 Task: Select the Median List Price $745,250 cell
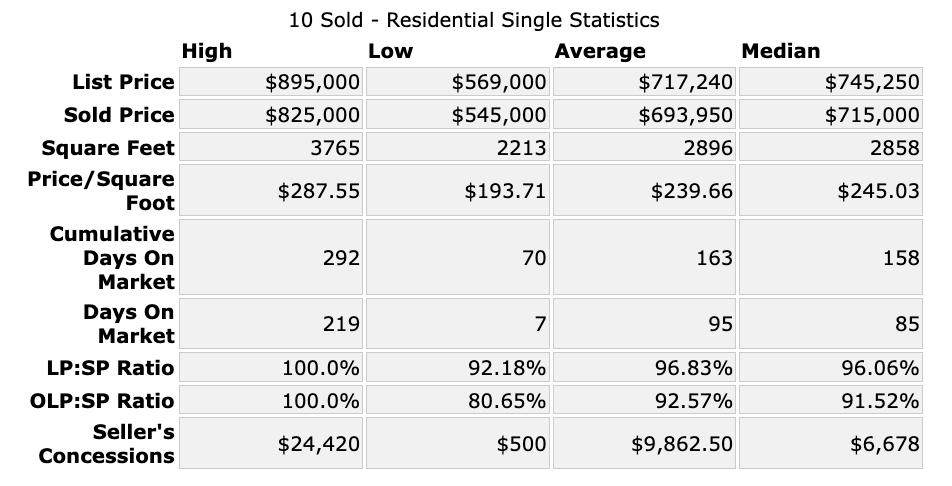coord(830,82)
